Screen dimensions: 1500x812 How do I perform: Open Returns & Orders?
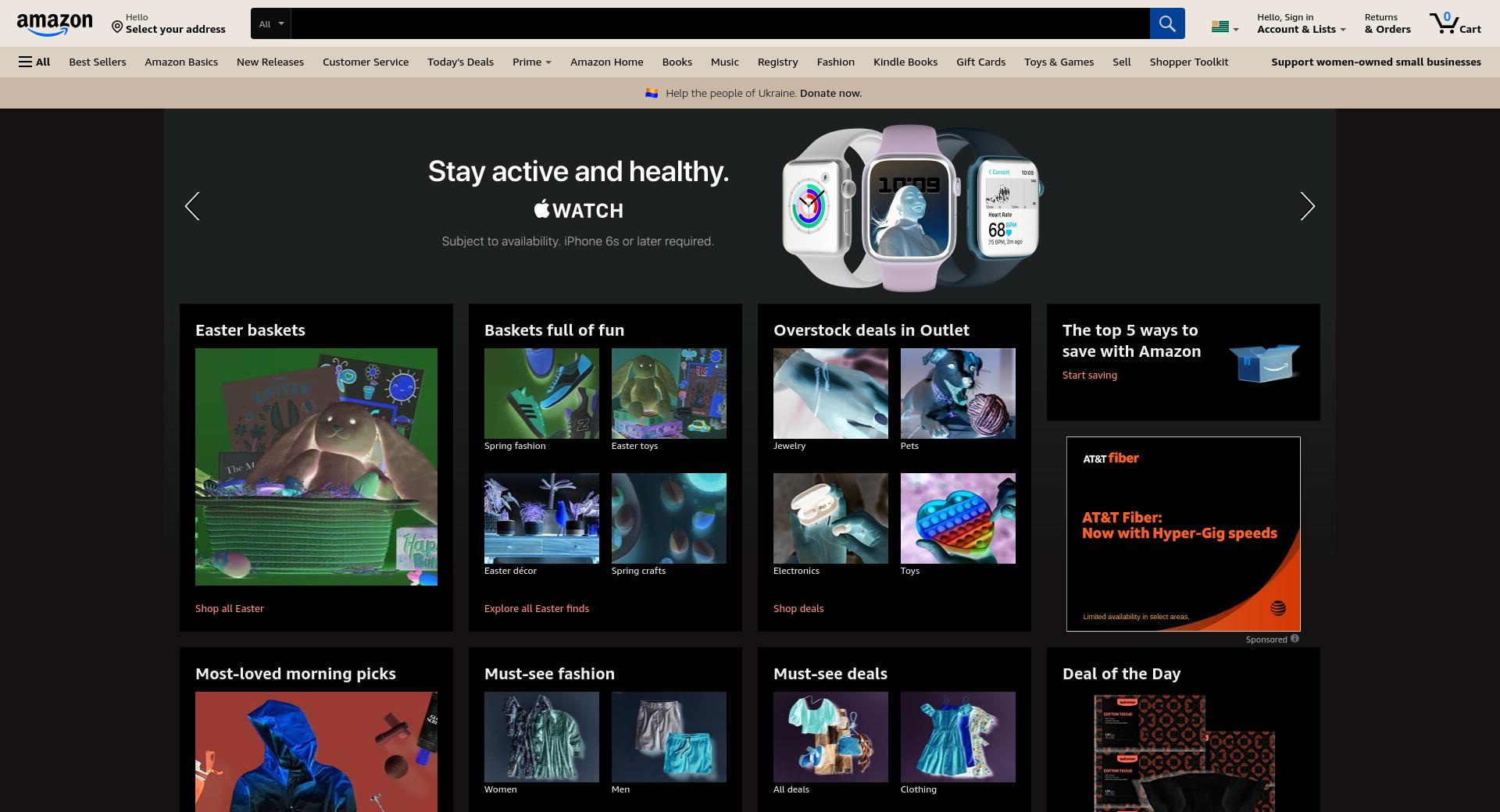[x=1387, y=23]
